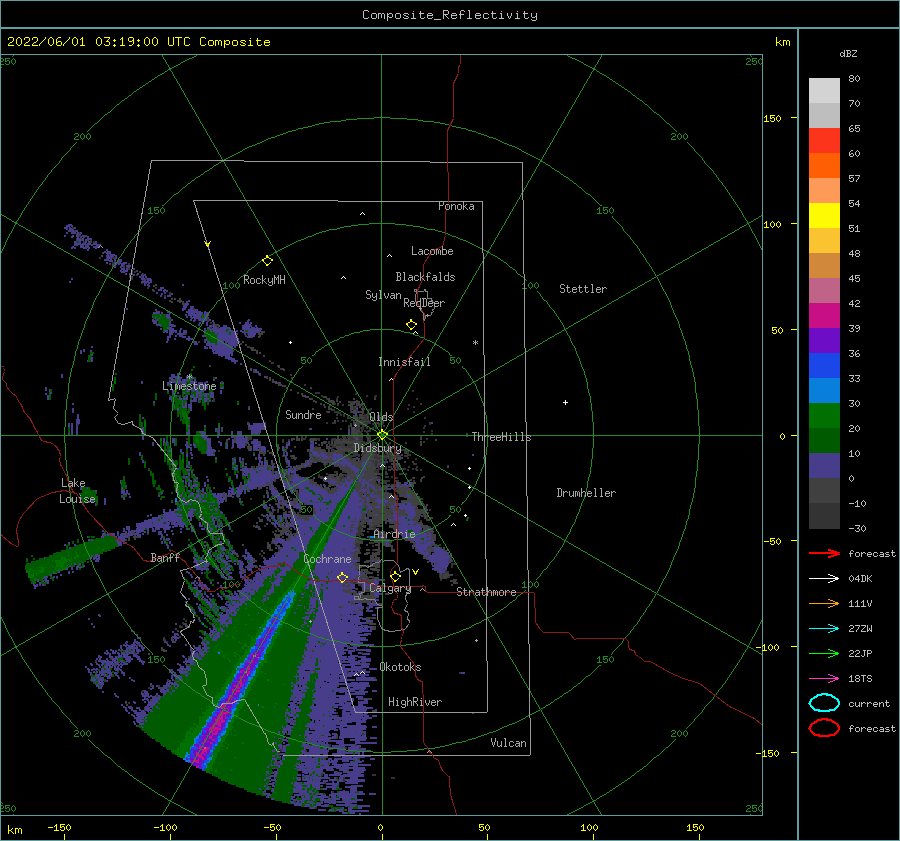
Task: Click the Calgary city label
Action: tap(390, 588)
